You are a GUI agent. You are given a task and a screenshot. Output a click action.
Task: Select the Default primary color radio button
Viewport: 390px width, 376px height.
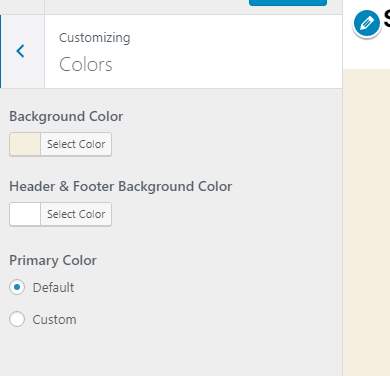point(17,287)
